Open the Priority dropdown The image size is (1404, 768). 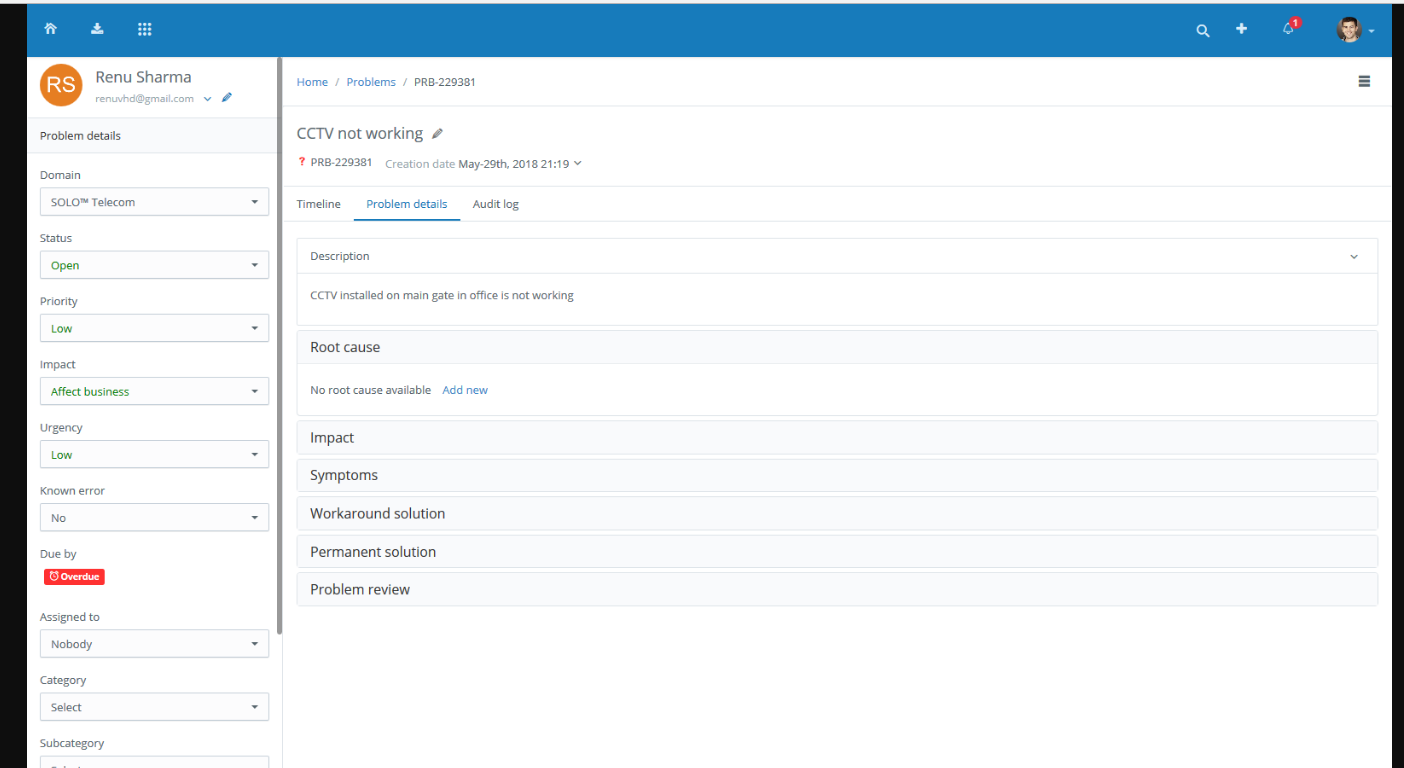point(154,328)
